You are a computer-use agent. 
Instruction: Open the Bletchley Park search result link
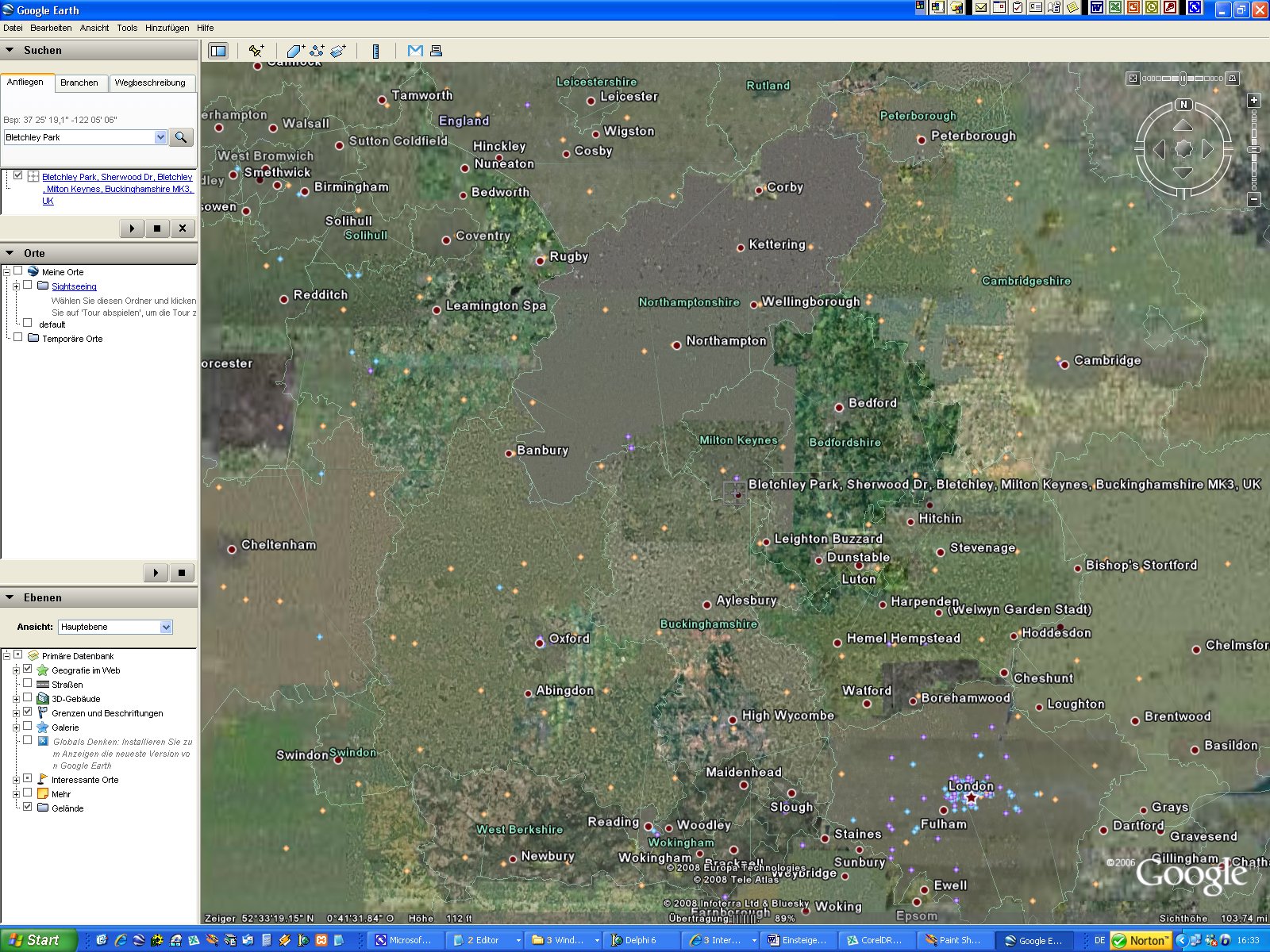[x=117, y=189]
